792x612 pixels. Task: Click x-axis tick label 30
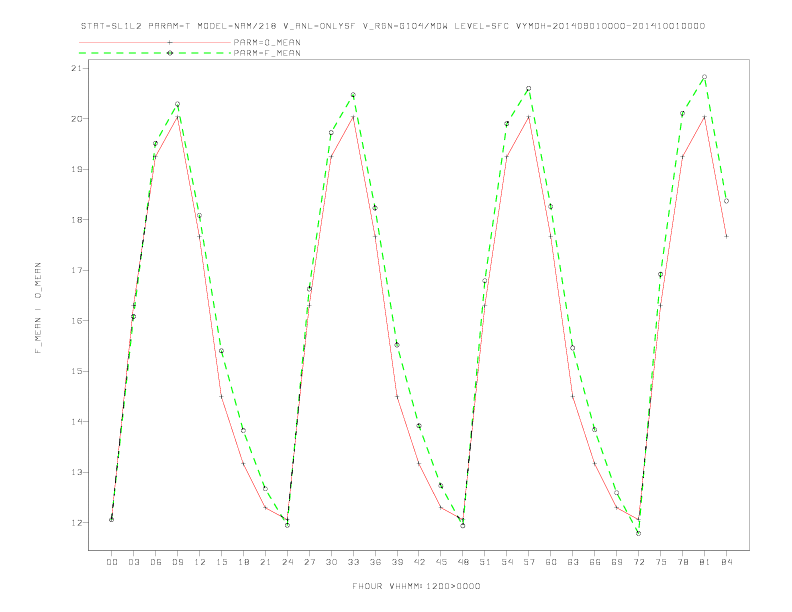(x=331, y=562)
